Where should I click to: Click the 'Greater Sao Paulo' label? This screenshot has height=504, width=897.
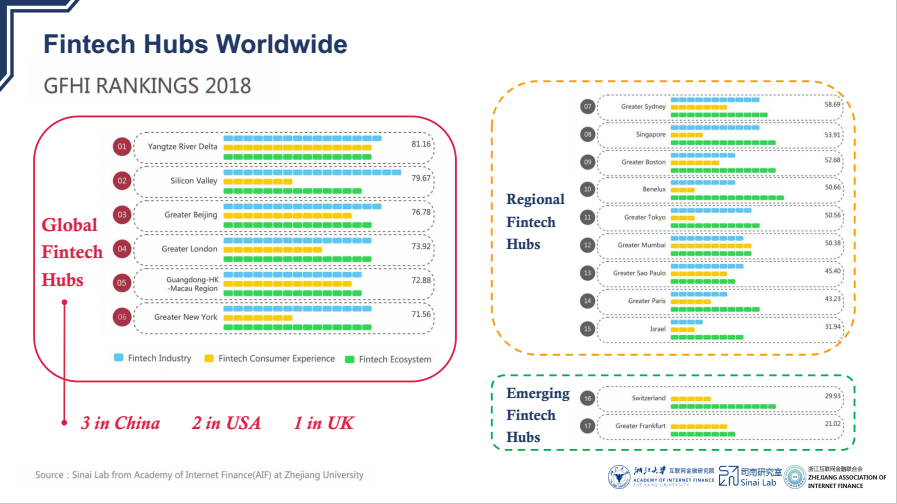point(639,273)
